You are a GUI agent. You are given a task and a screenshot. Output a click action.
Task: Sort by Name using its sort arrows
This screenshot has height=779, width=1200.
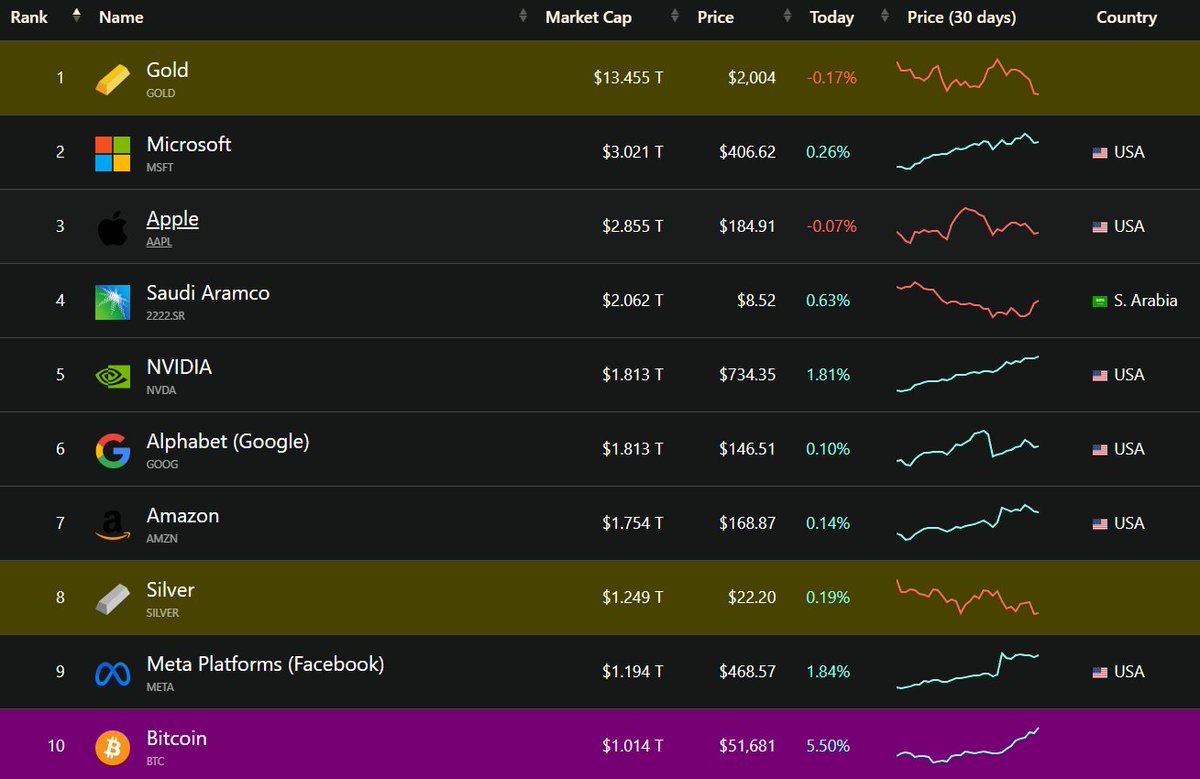coord(522,16)
